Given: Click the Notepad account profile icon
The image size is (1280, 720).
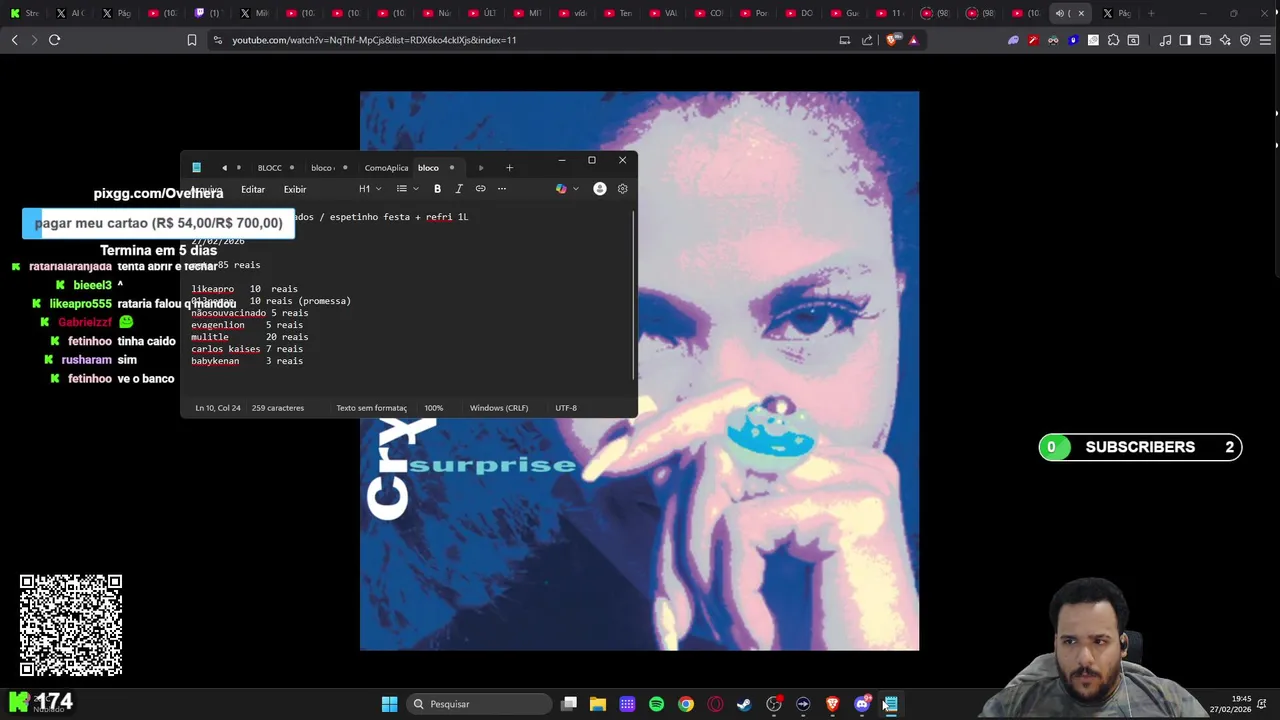Looking at the screenshot, I should click(600, 189).
